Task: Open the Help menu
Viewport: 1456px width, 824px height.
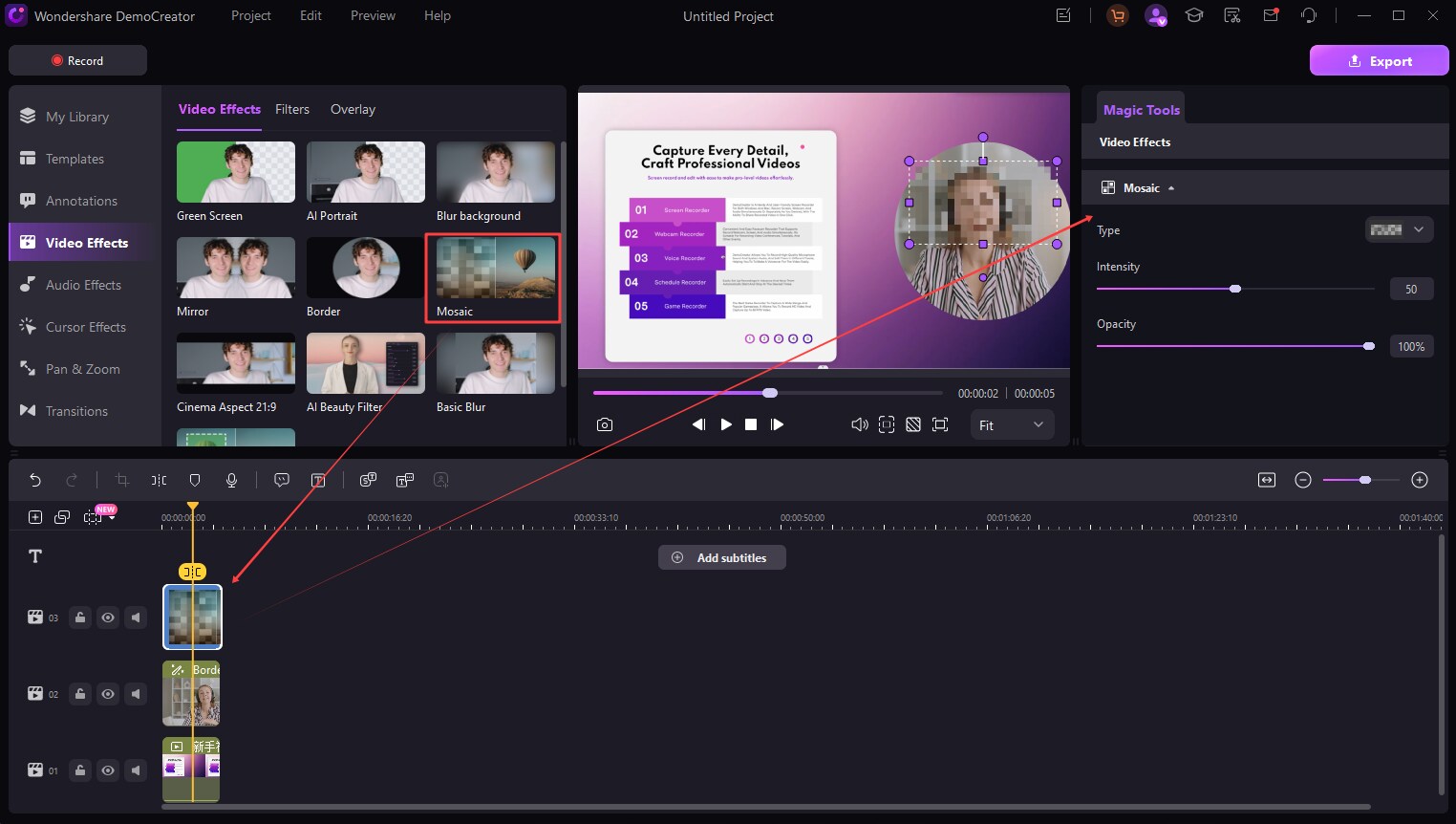Action: click(x=438, y=15)
